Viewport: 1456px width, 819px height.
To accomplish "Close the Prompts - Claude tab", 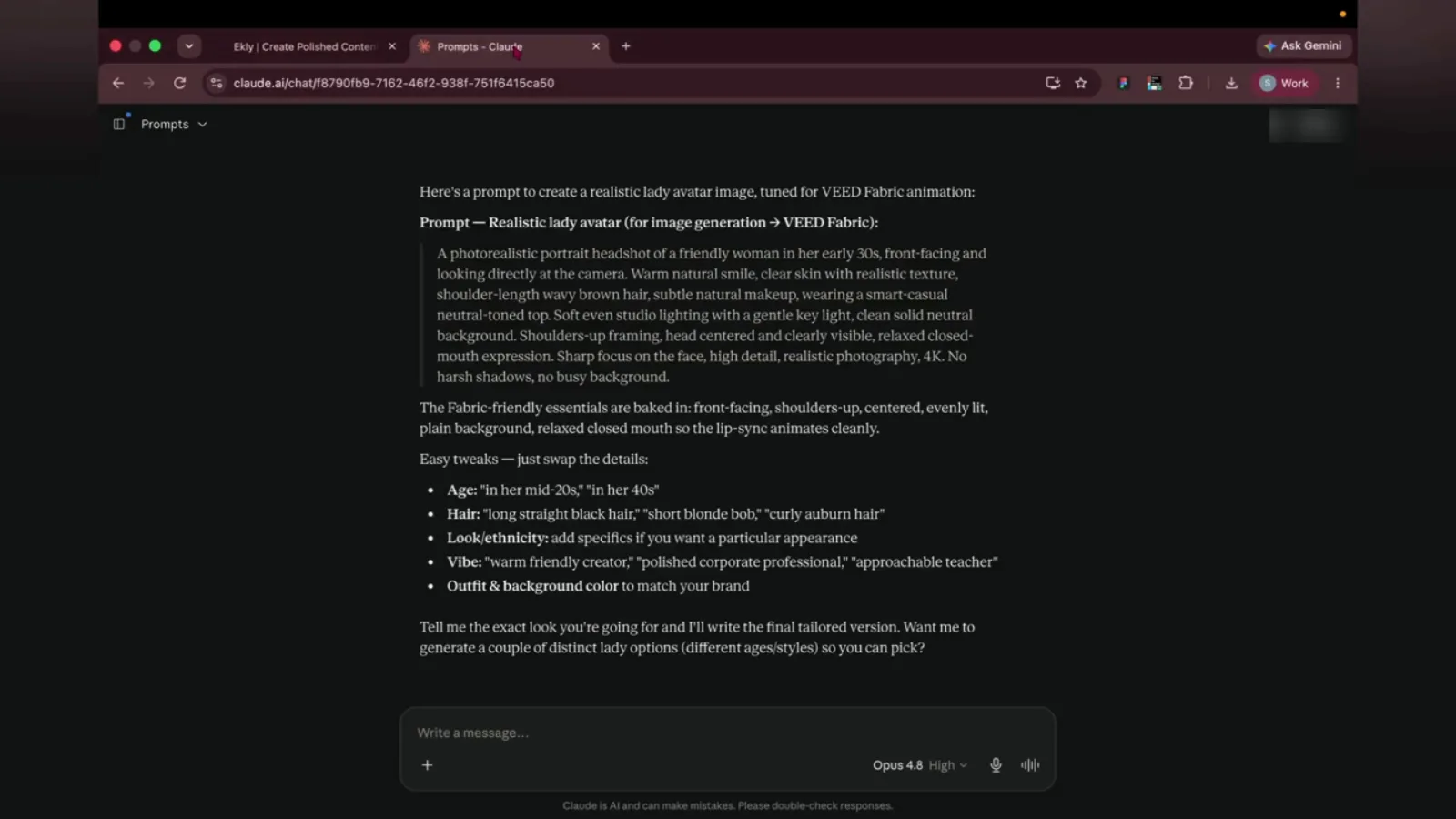I will 596,46.
